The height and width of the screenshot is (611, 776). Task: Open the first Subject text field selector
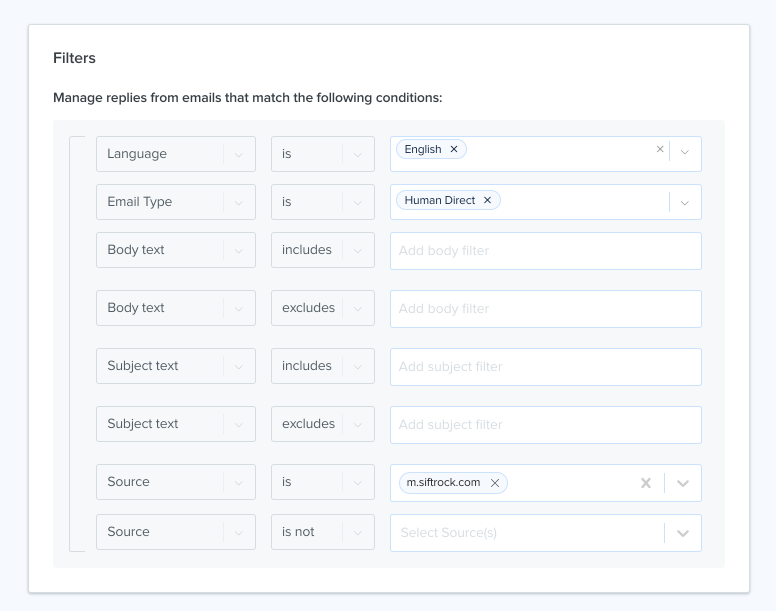[176, 366]
